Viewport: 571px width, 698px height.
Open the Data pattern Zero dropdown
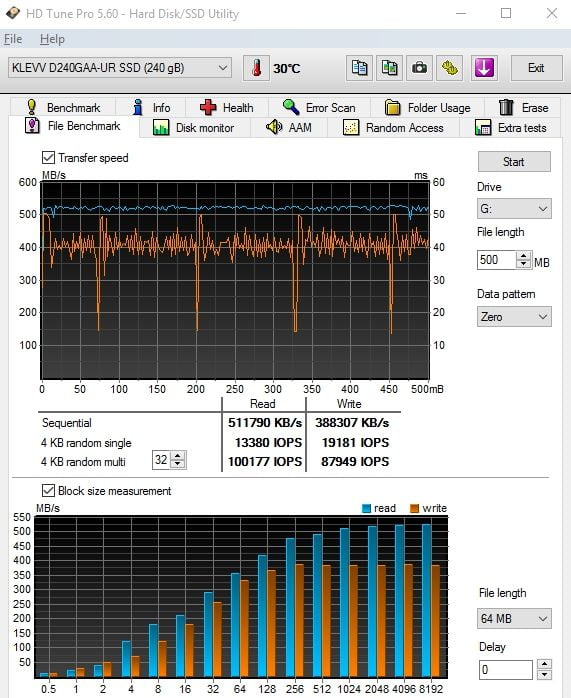pos(514,317)
